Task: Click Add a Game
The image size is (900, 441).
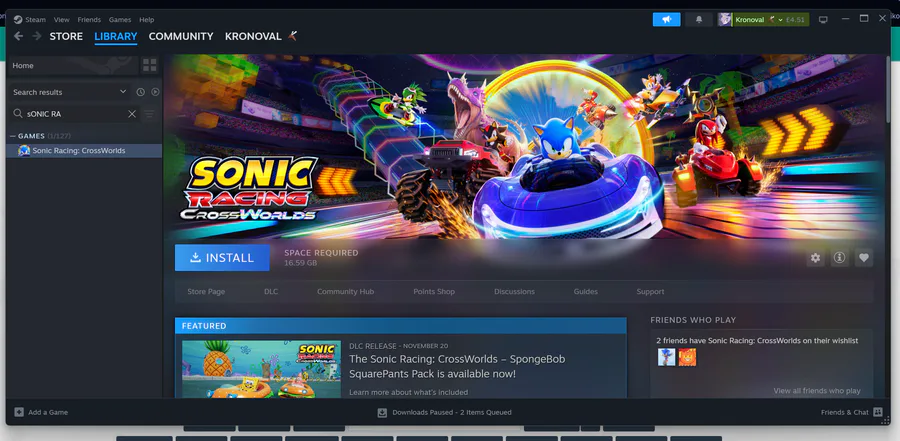Action: click(x=41, y=412)
